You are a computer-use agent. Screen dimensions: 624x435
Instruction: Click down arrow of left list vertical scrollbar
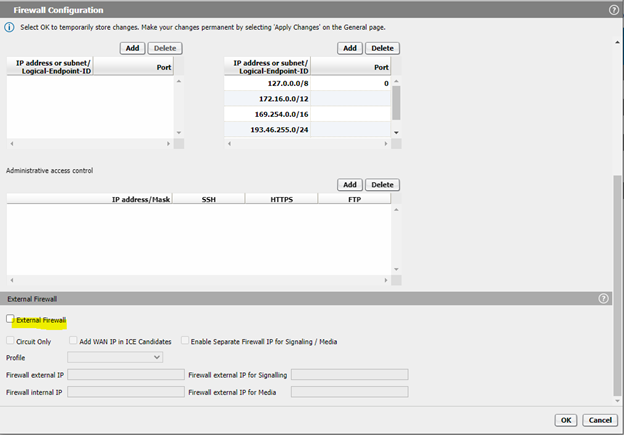pos(179,133)
